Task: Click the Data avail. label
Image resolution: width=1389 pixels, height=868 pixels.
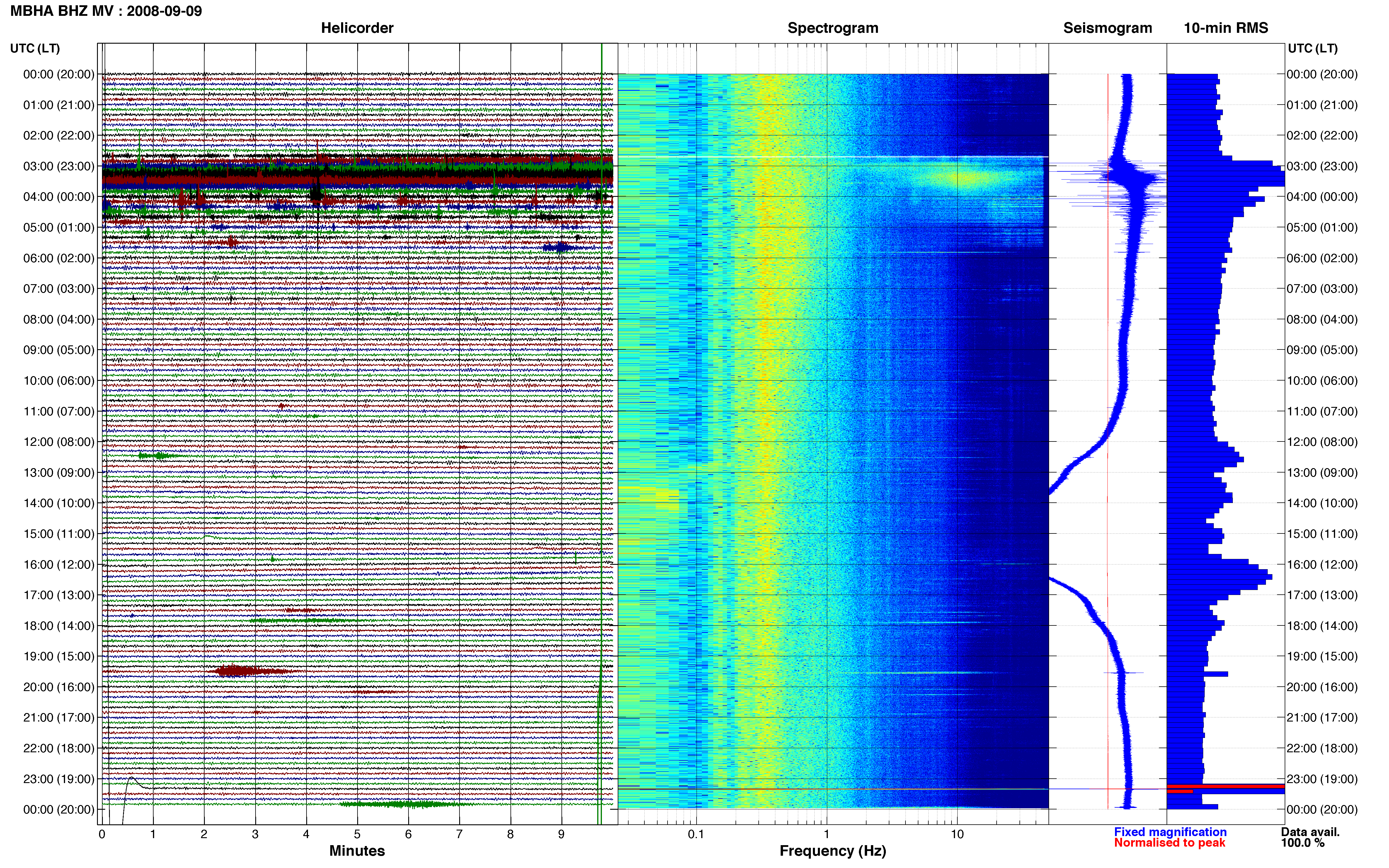Action: [x=1310, y=832]
